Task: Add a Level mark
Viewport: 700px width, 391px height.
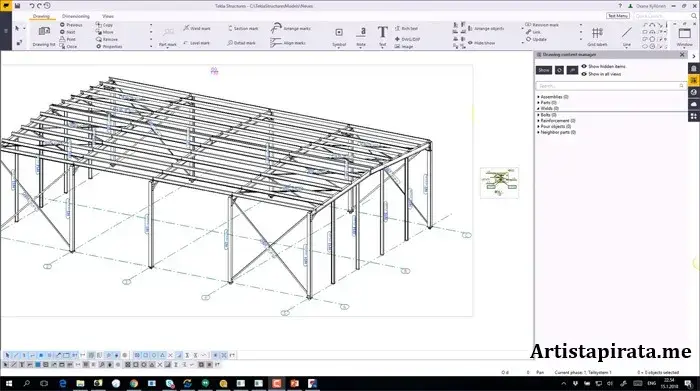Action: tap(196, 43)
